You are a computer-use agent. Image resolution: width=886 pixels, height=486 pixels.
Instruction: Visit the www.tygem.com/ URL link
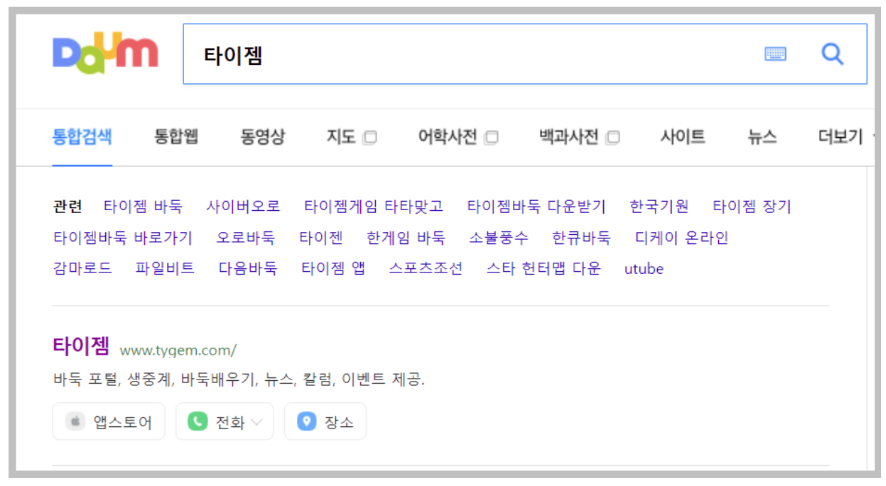point(178,350)
